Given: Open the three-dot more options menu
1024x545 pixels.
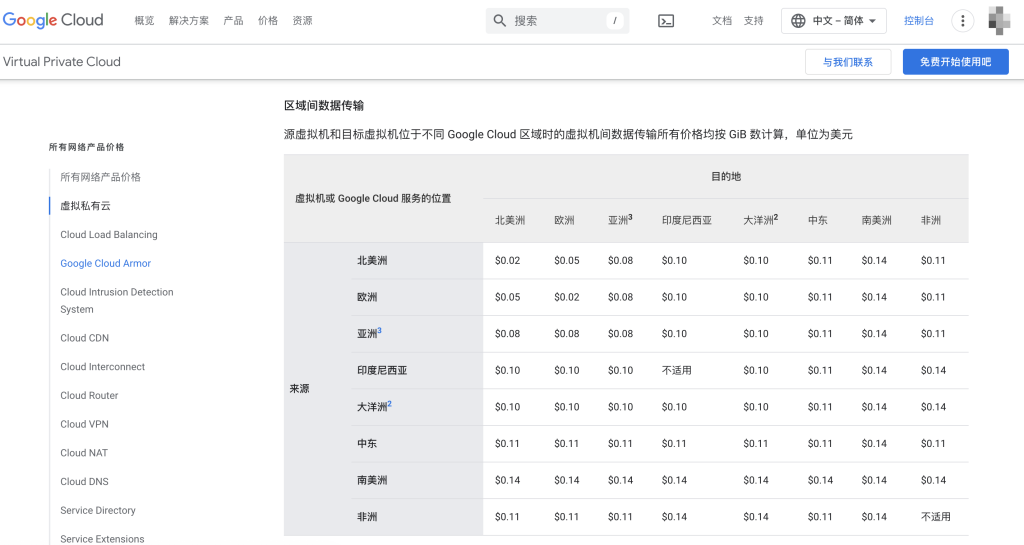Looking at the screenshot, I should (x=962, y=21).
